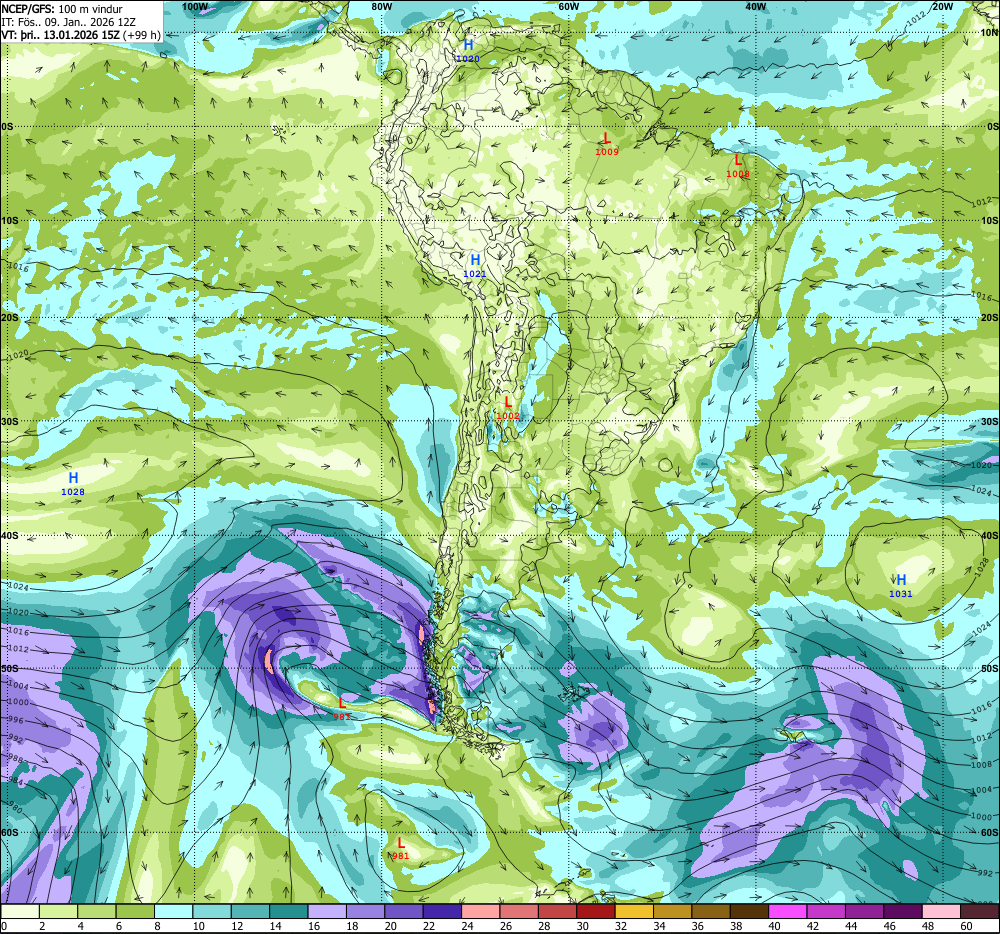Select the H 1028 high-pressure marker
Screen dimensions: 1000x934
click(73, 483)
